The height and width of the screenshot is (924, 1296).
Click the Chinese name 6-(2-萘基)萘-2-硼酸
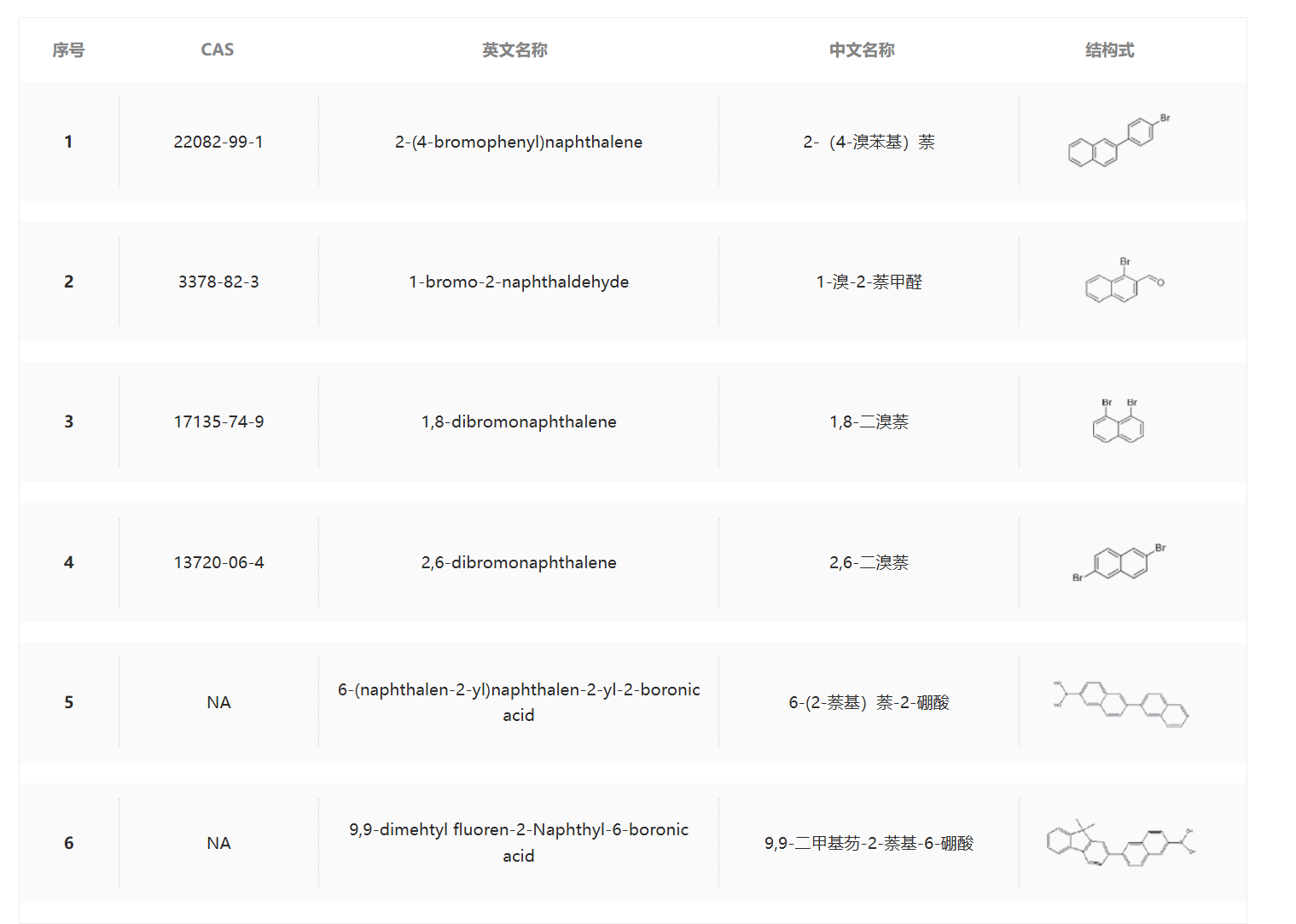coord(869,702)
